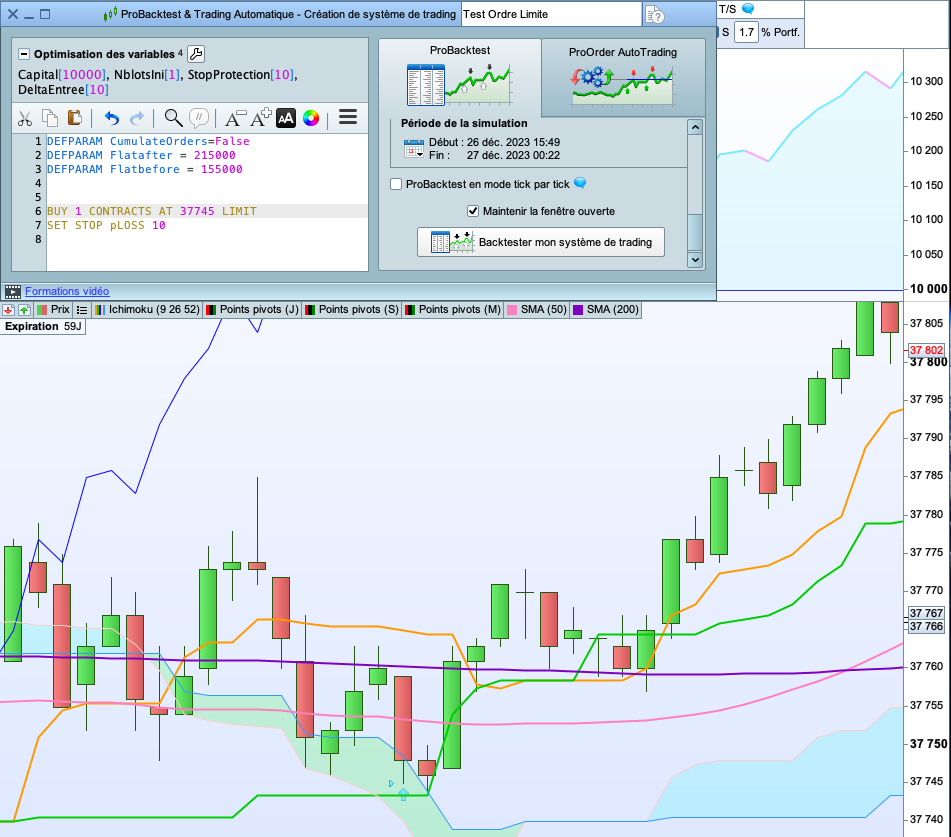Click the green up arrow indicator icon
This screenshot has width=951, height=837.
[x=24, y=310]
